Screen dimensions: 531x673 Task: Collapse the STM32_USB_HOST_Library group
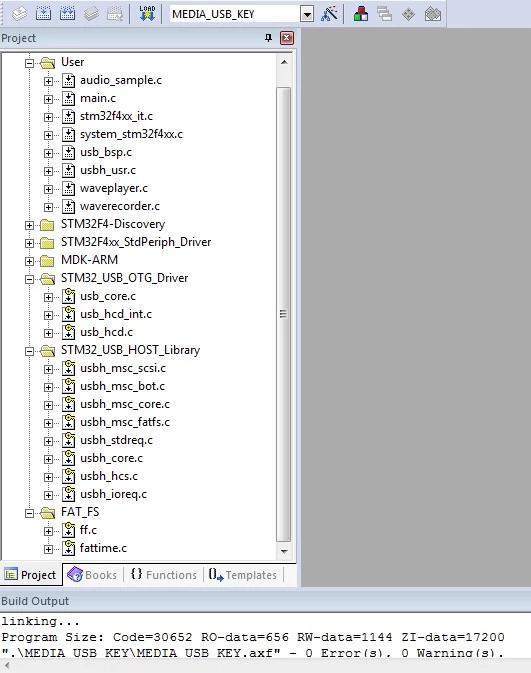29,351
